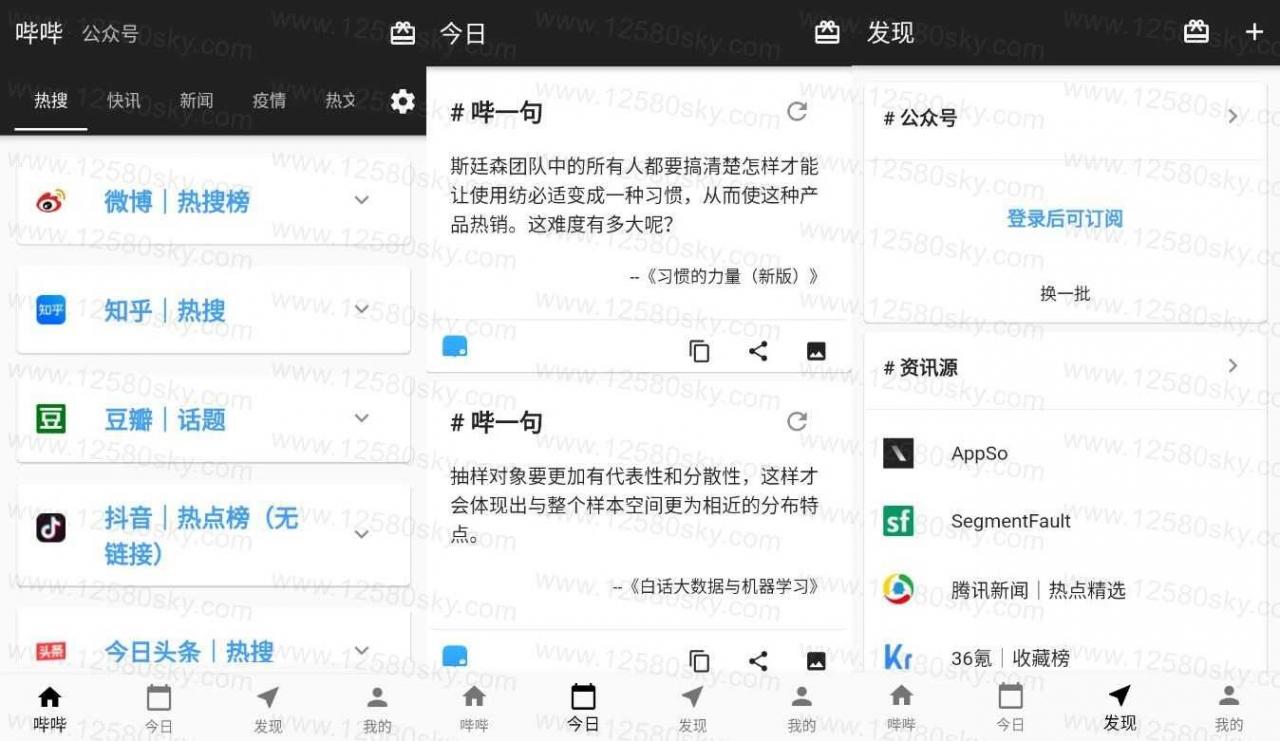Tap 哔哔 in right screen's bottom bar

coord(901,709)
